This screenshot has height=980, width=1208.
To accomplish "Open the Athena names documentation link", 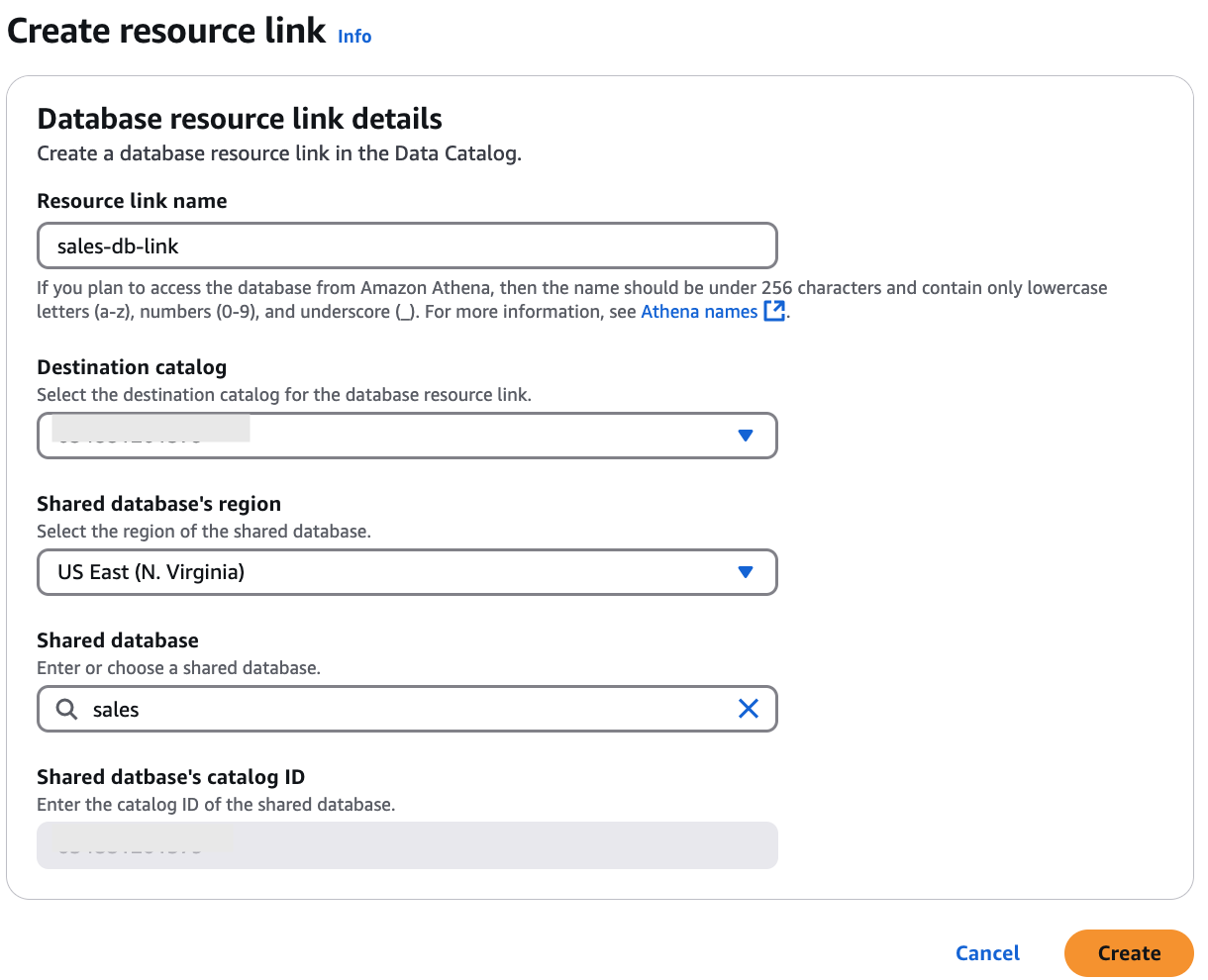I will (699, 311).
